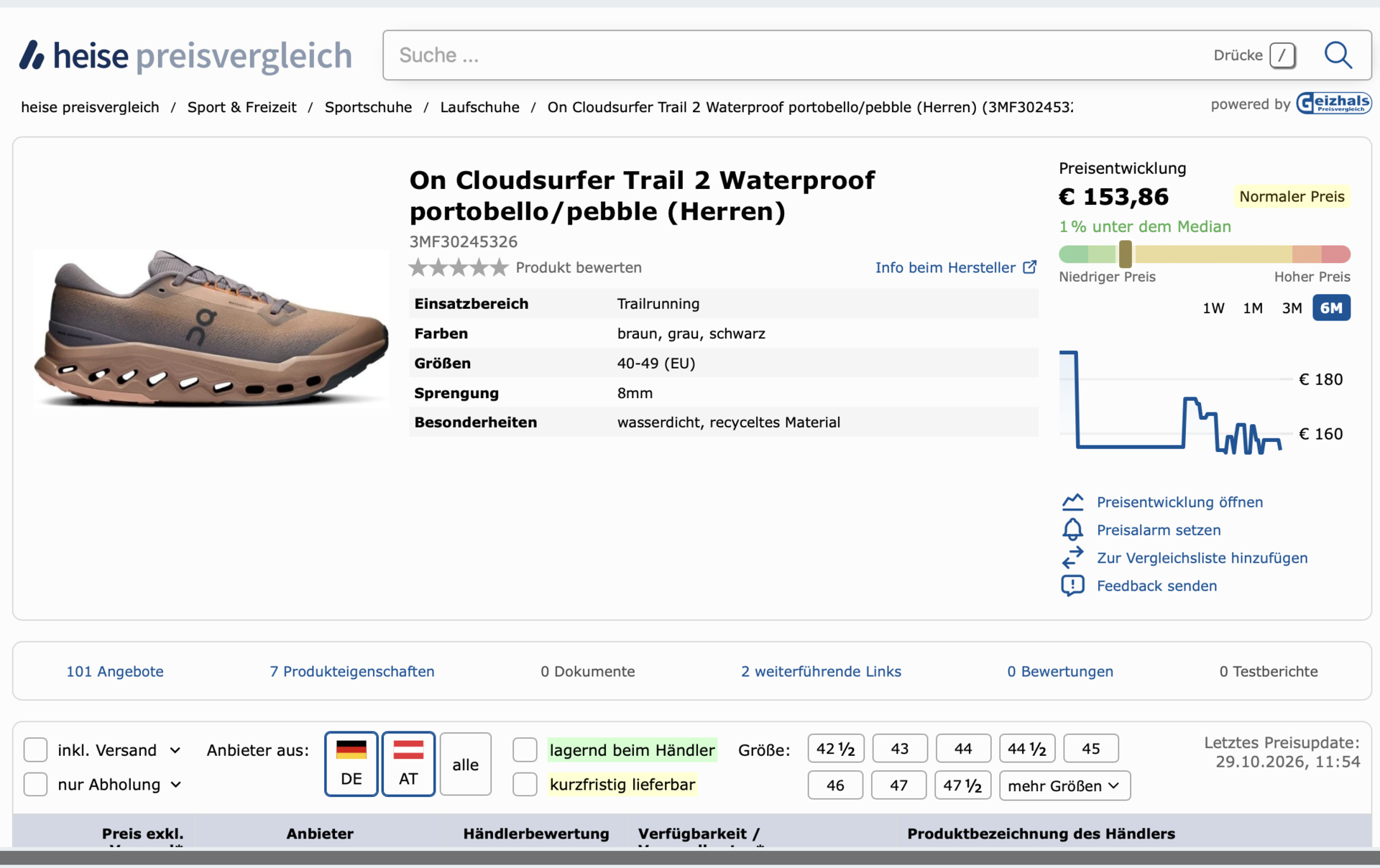Image resolution: width=1380 pixels, height=868 pixels.
Task: Select the 1W chart range
Action: click(x=1213, y=308)
